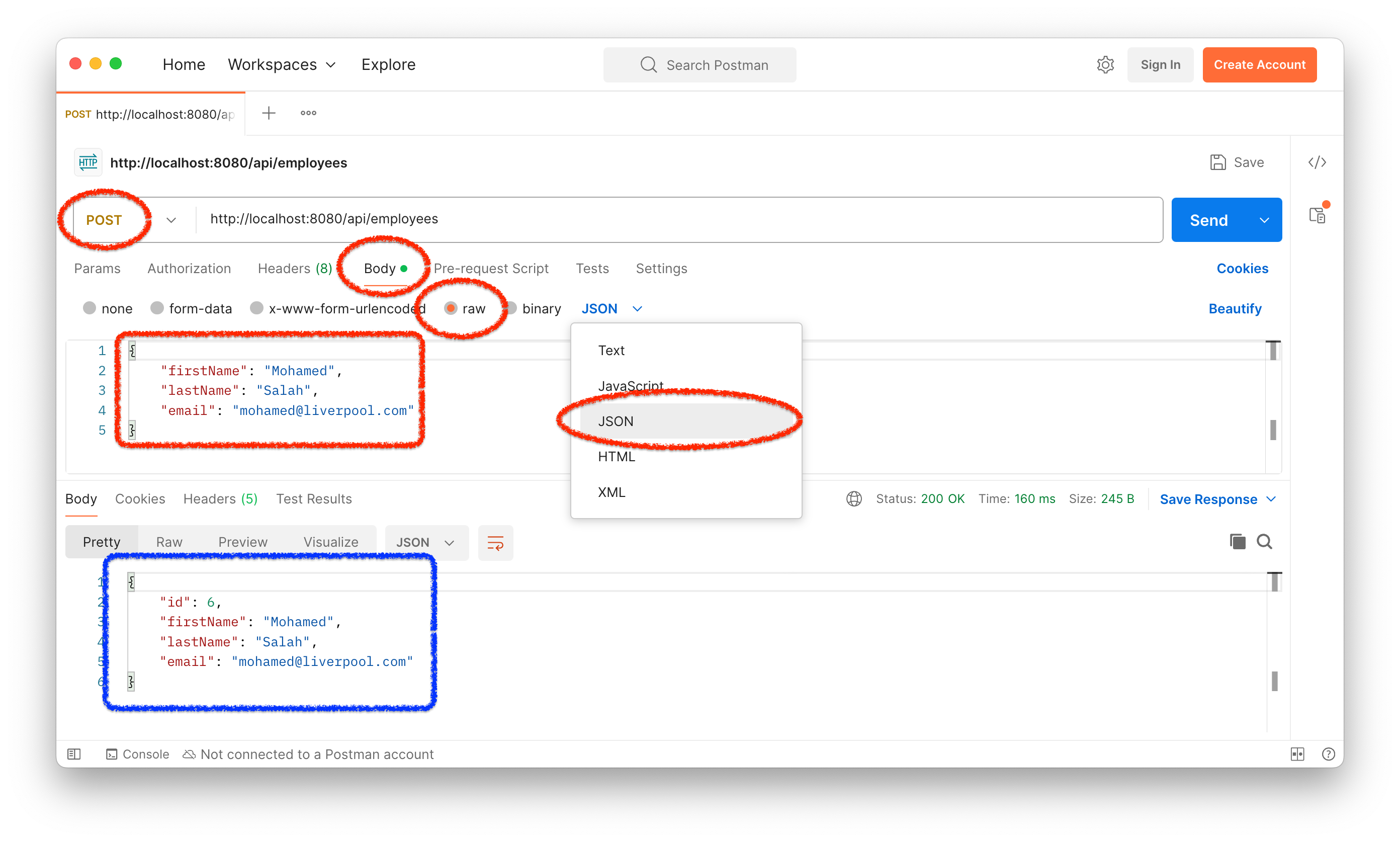Open new tab with plus icon

click(x=269, y=113)
